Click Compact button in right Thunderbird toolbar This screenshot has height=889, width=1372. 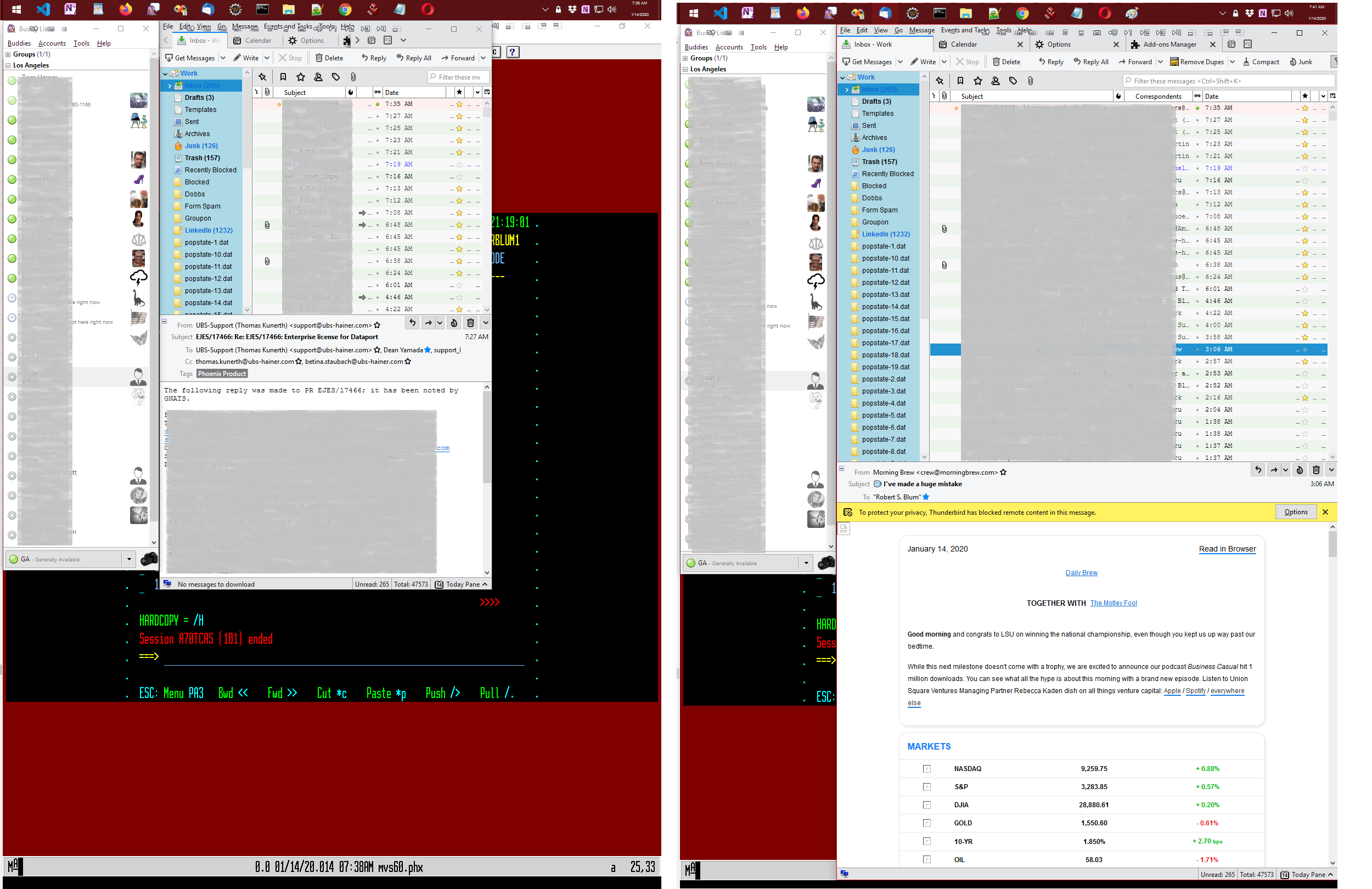(x=1260, y=61)
